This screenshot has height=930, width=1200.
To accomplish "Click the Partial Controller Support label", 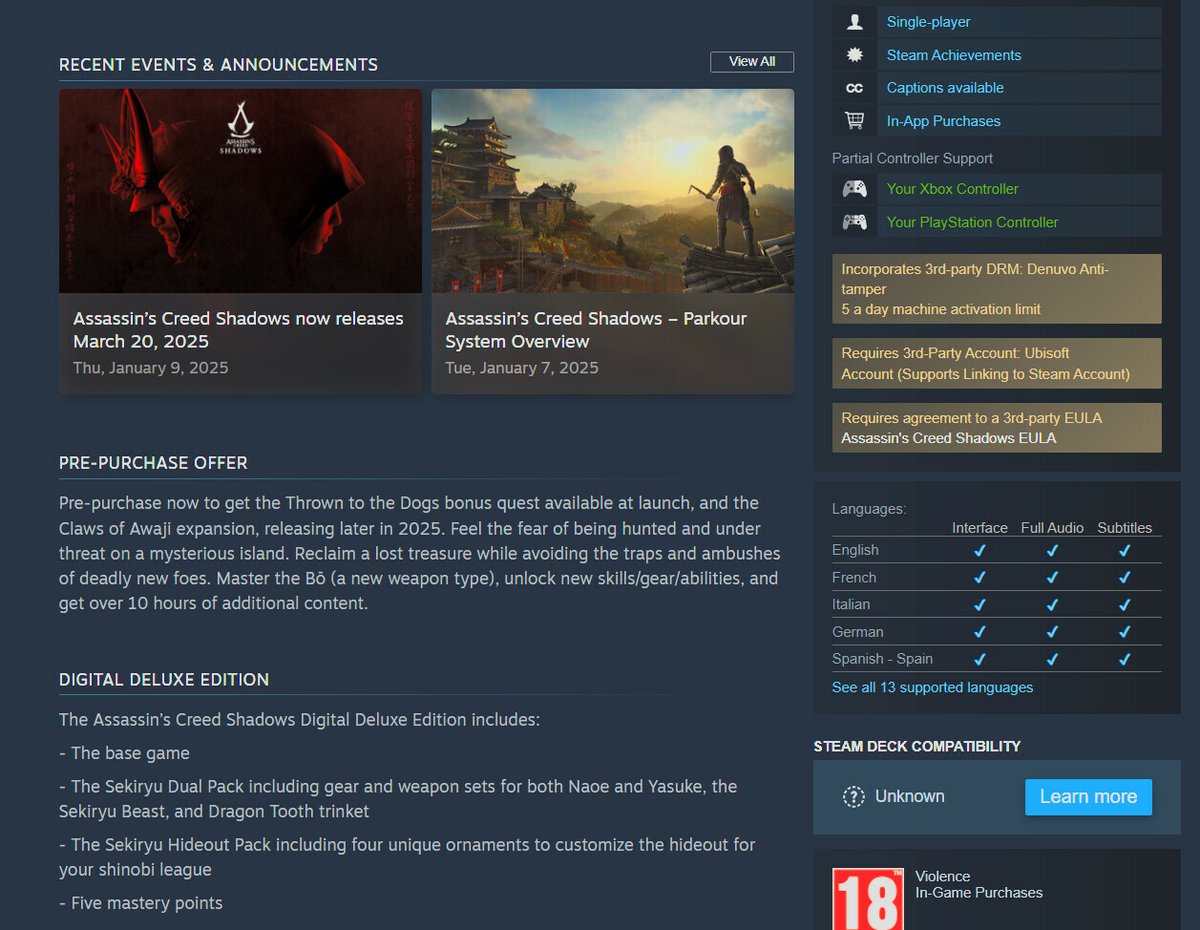I will click(912, 158).
